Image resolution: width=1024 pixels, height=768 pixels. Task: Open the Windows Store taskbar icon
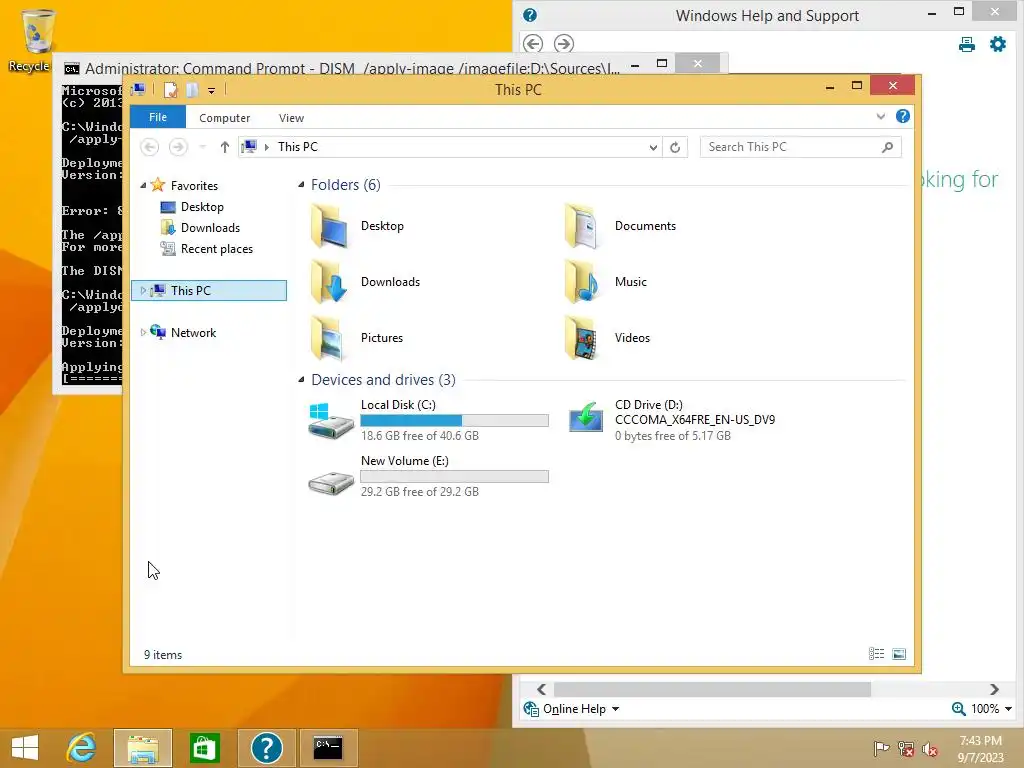(204, 748)
